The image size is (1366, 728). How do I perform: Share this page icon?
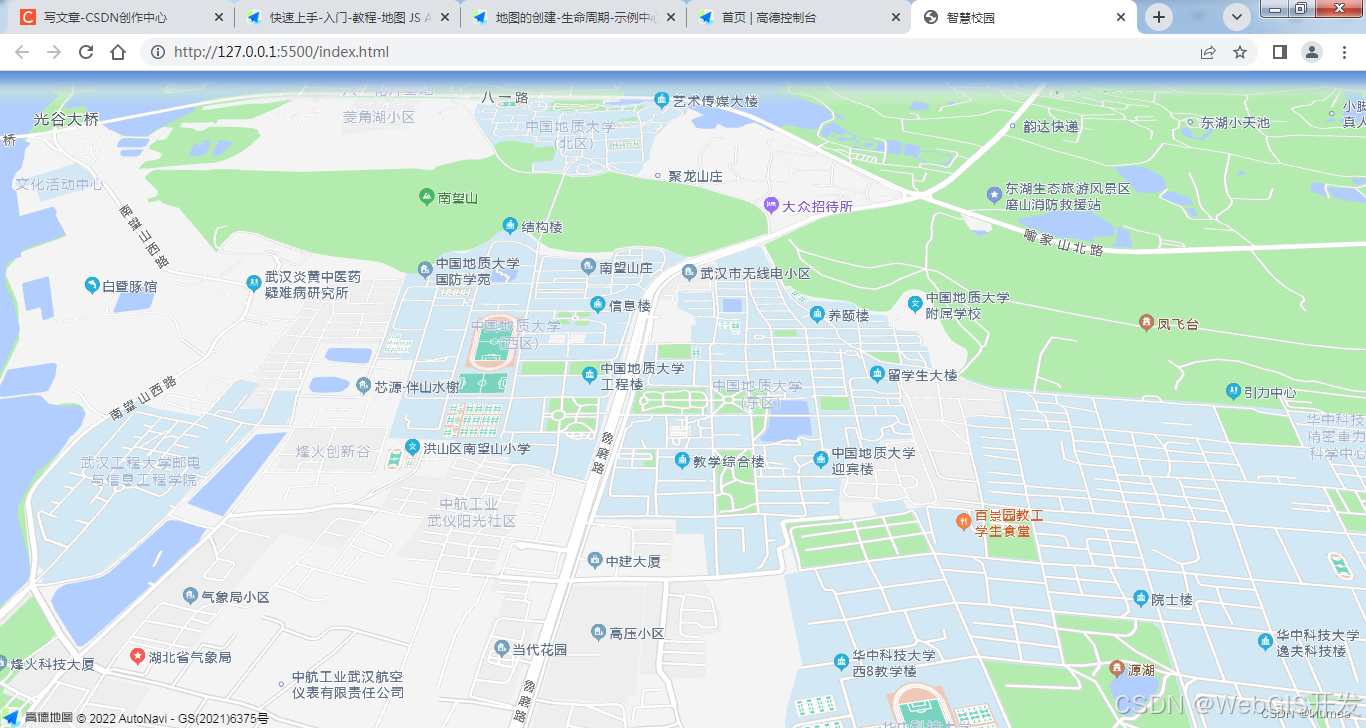pyautogui.click(x=1208, y=52)
